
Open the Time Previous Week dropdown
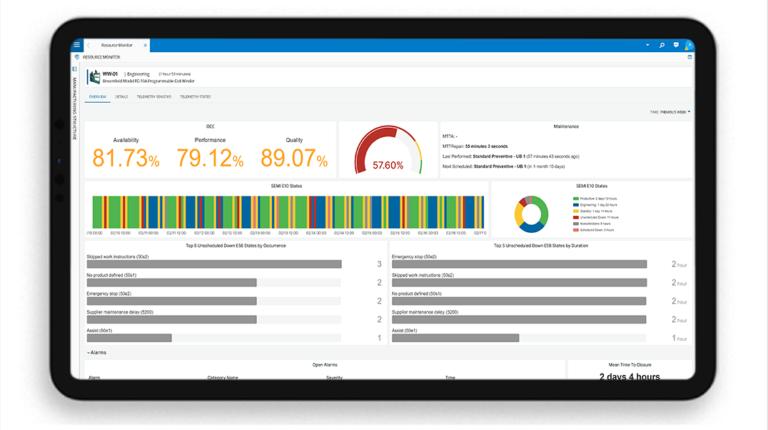coord(671,112)
